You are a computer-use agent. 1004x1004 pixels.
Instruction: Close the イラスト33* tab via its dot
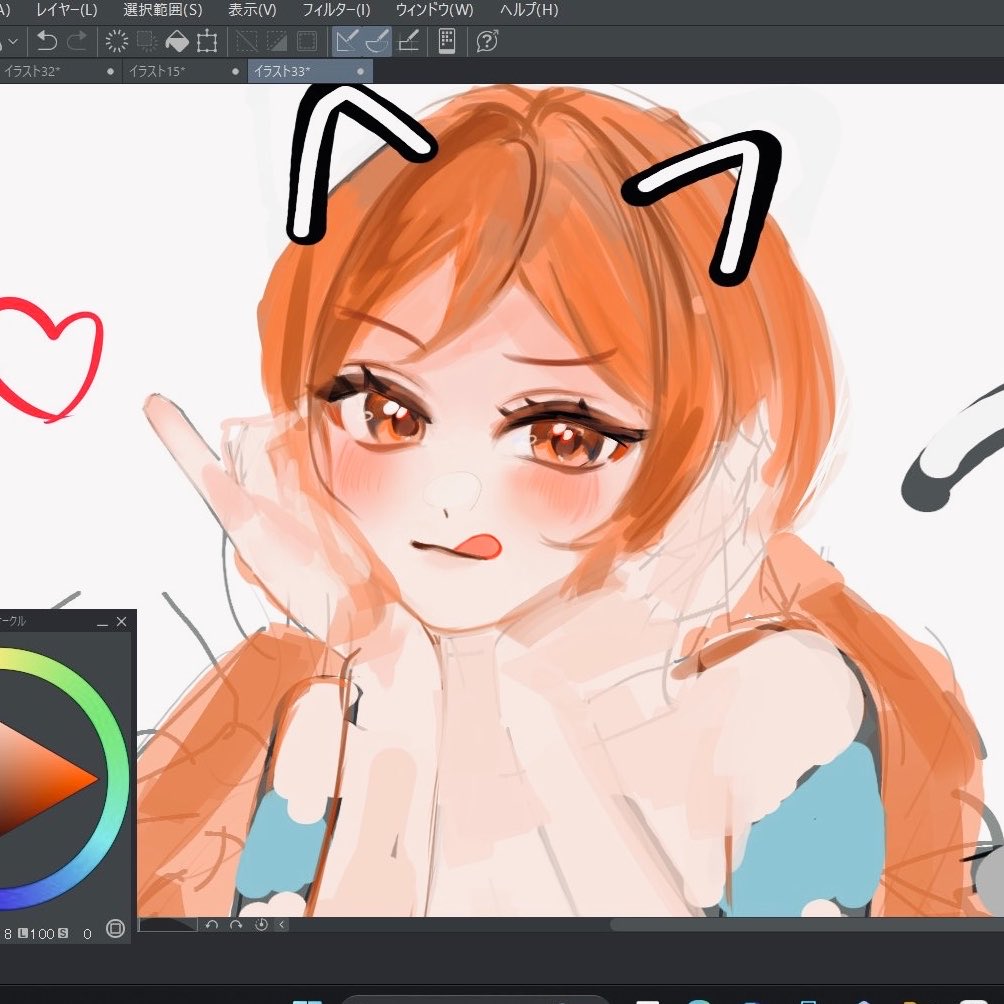[360, 71]
